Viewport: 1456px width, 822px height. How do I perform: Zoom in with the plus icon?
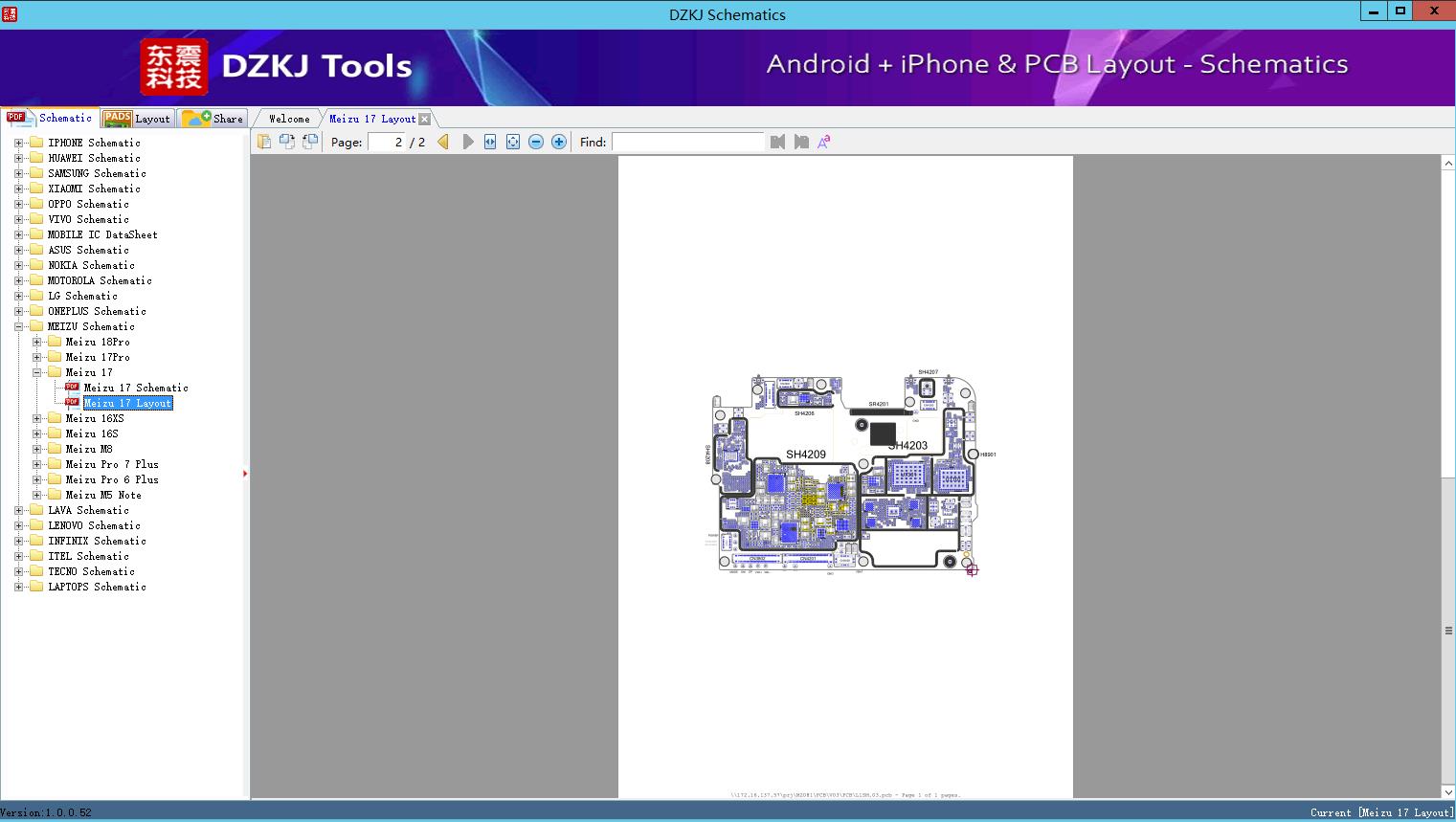[x=559, y=142]
